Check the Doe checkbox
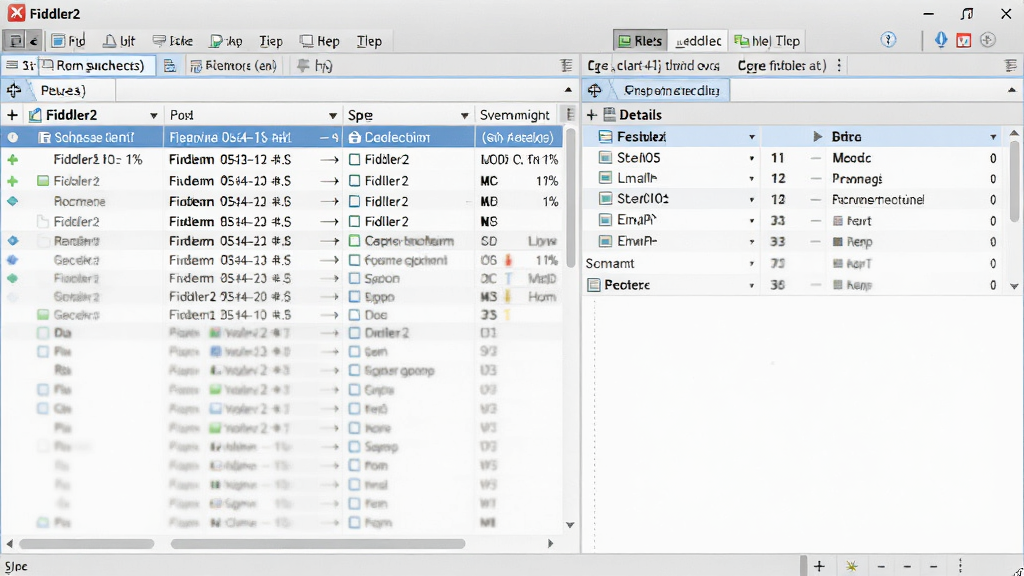The height and width of the screenshot is (576, 1024). [355, 315]
